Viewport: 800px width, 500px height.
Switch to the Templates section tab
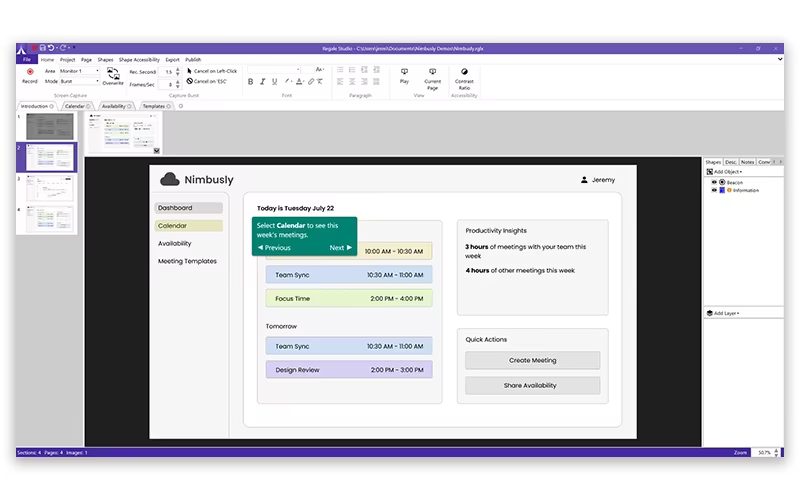[156, 106]
